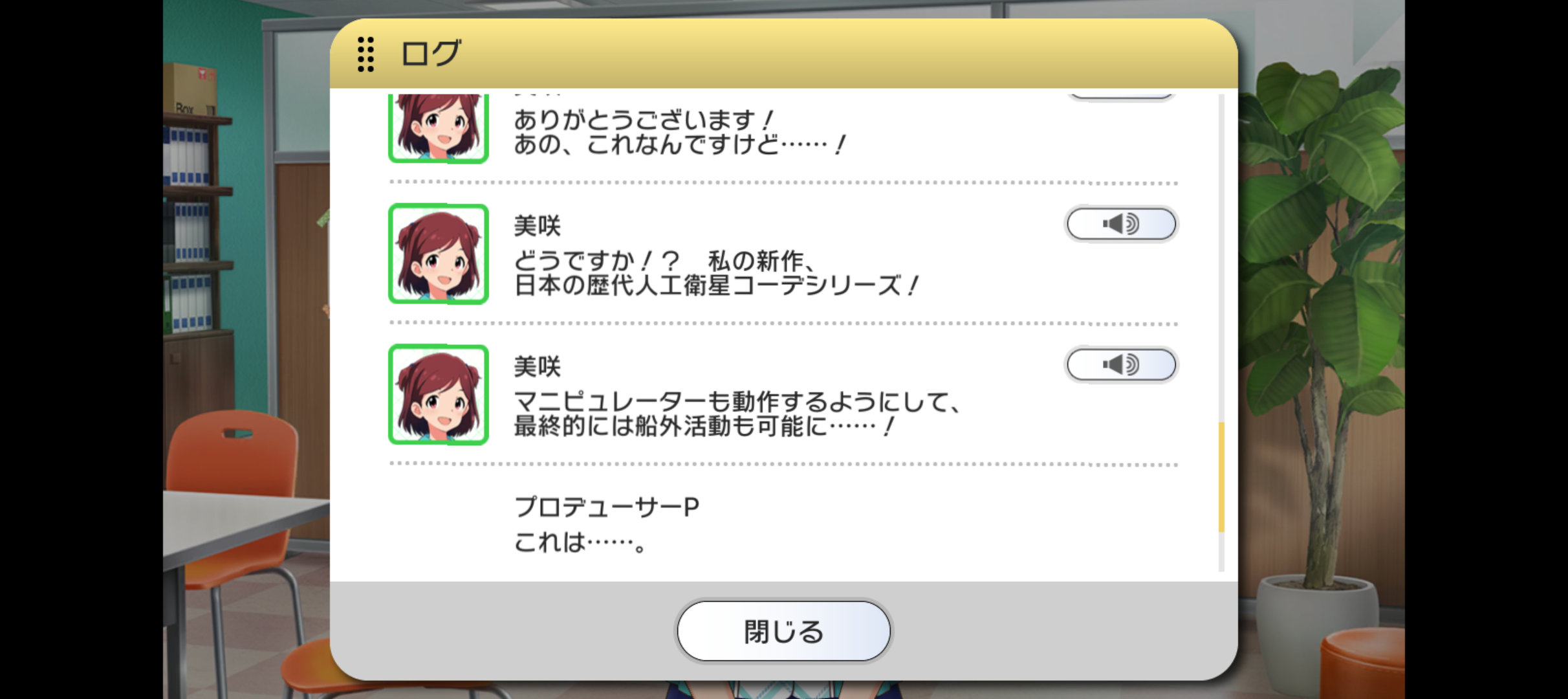Viewport: 1568px width, 699px height.
Task: Play voice for the マニピュレーター line
Action: pos(1121,364)
